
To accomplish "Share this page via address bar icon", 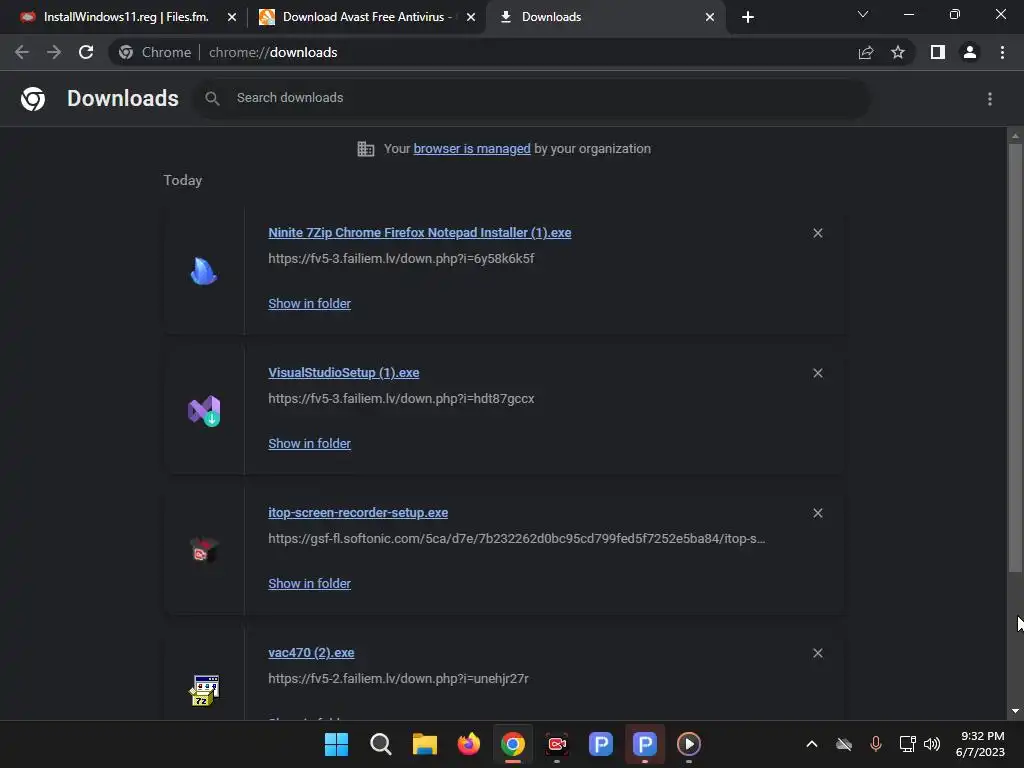I will click(x=866, y=52).
